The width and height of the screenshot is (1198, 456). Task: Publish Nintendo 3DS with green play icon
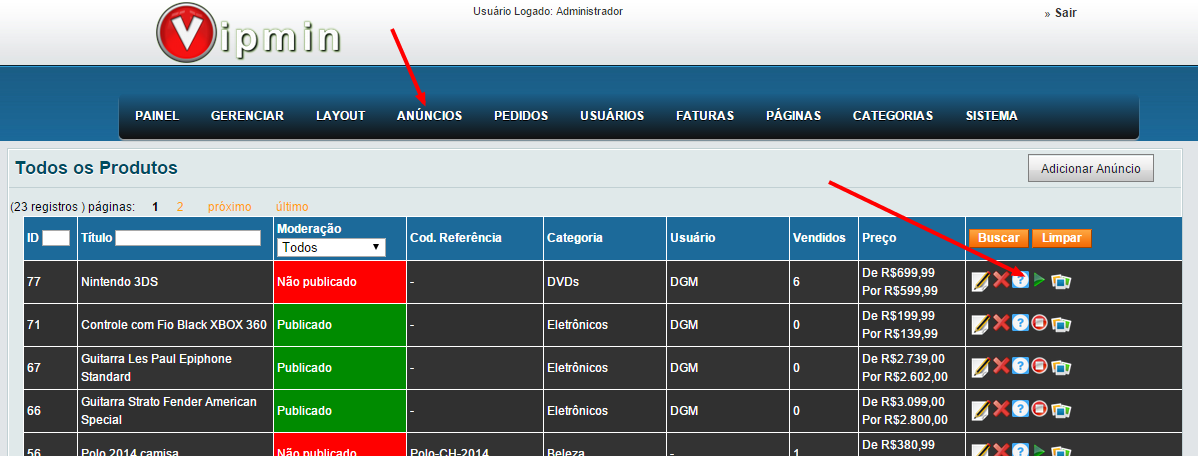coord(1039,281)
